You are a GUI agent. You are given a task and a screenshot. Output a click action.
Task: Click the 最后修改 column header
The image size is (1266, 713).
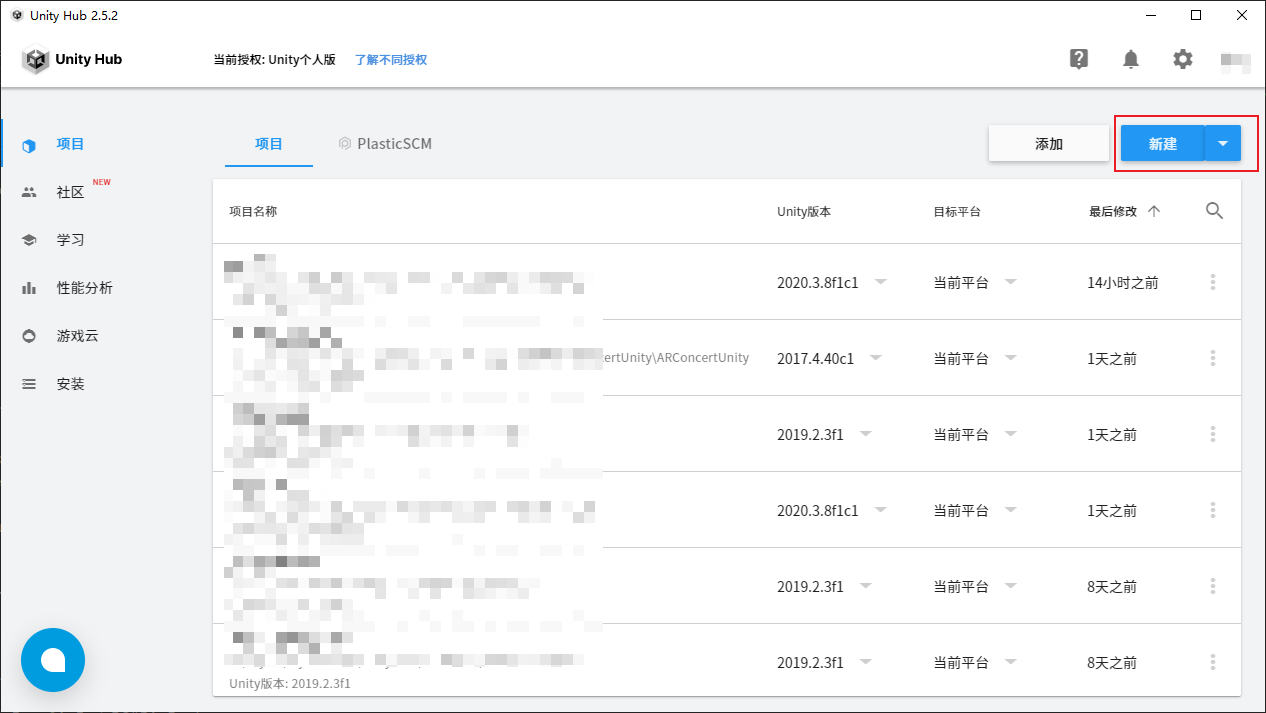pyautogui.click(x=1113, y=212)
